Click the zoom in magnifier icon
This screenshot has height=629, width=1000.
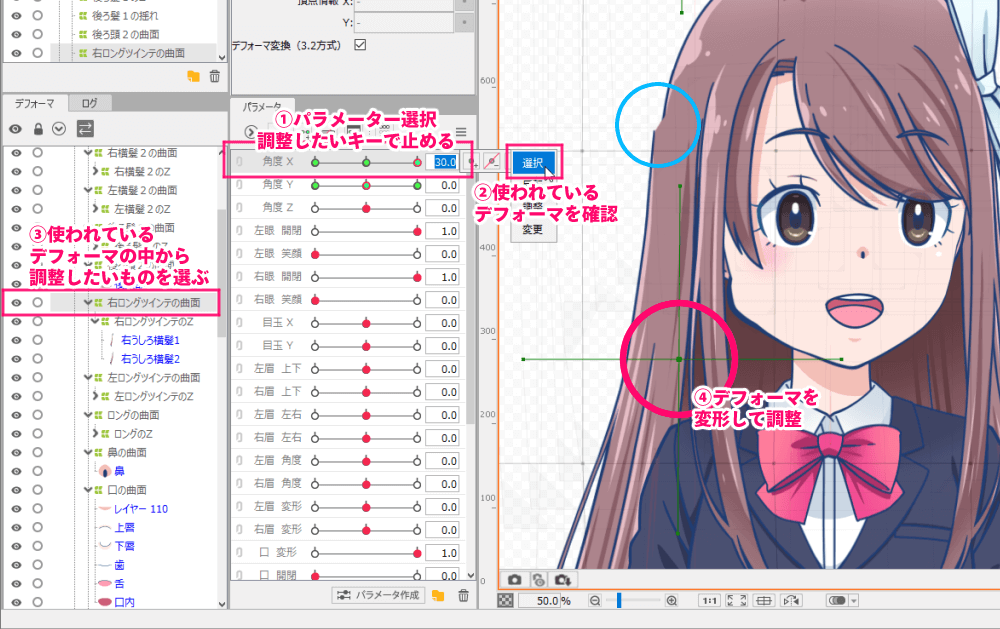tap(672, 600)
